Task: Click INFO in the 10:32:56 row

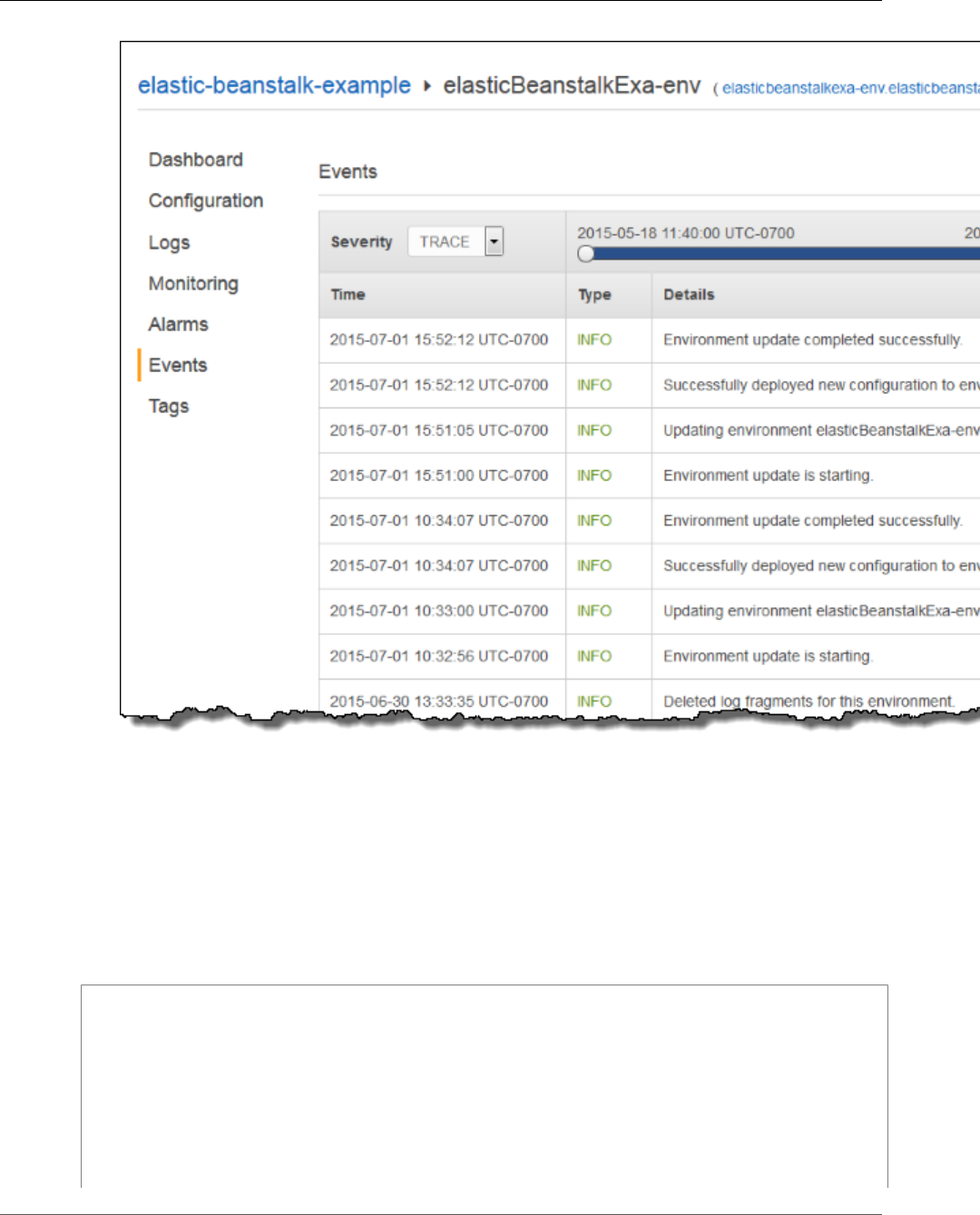Action: pyautogui.click(x=594, y=656)
